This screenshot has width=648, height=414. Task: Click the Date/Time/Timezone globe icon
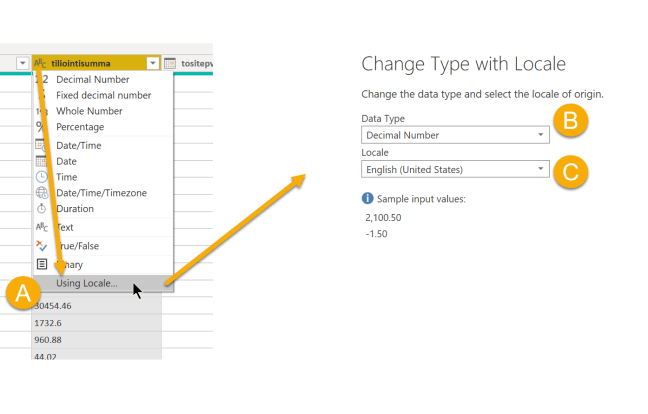41,193
